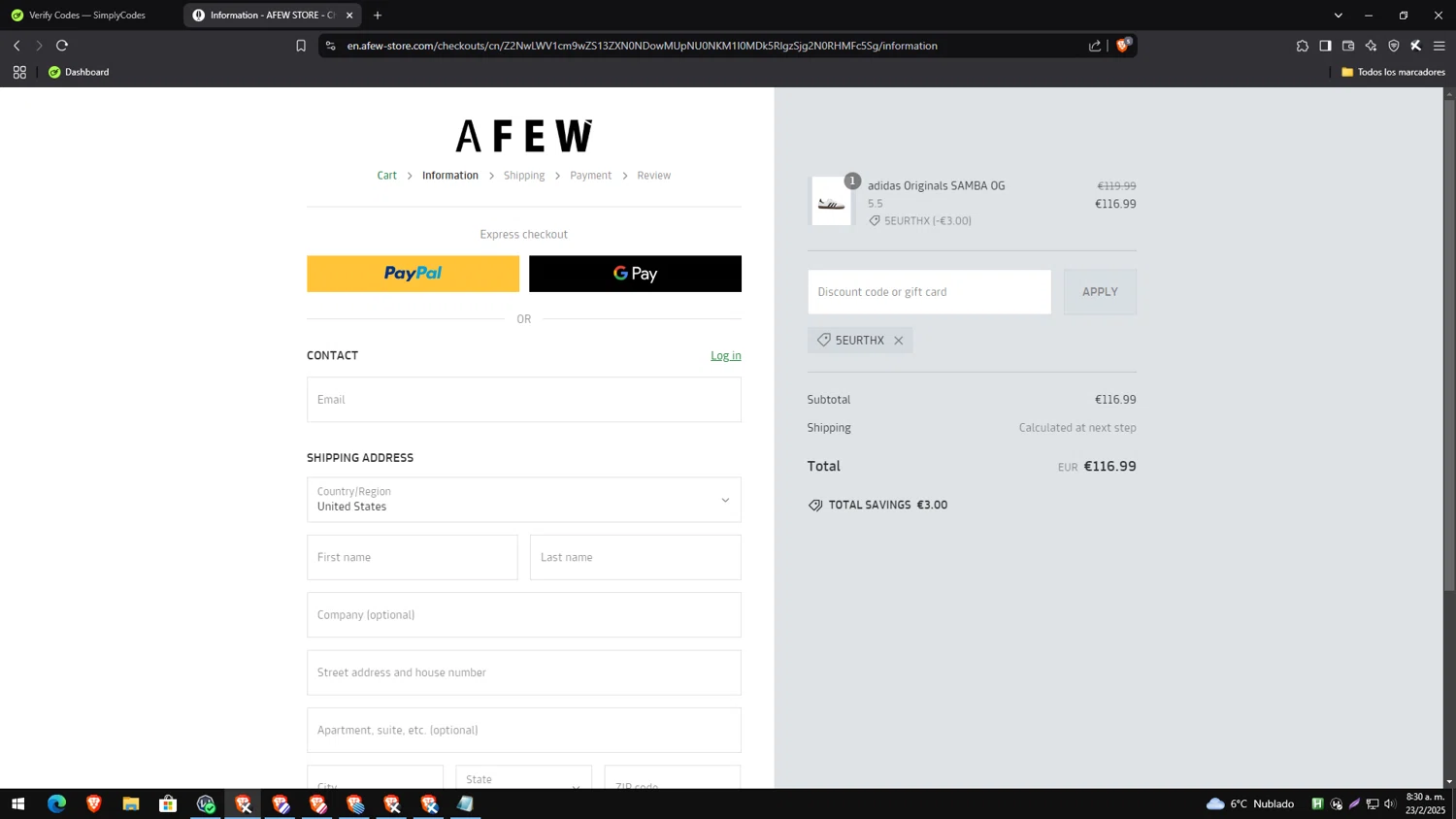This screenshot has height=819, width=1456.
Task: Click the browser address bar URL
Action: click(643, 46)
